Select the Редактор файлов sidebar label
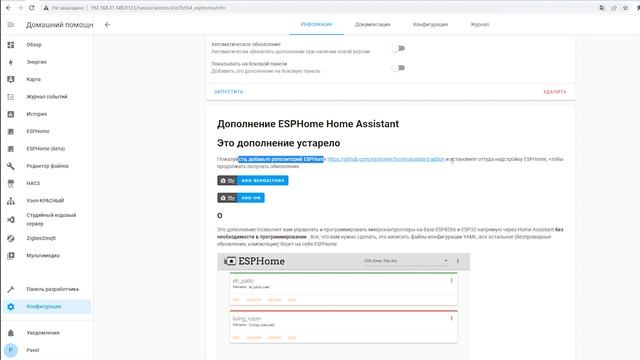 (47, 166)
